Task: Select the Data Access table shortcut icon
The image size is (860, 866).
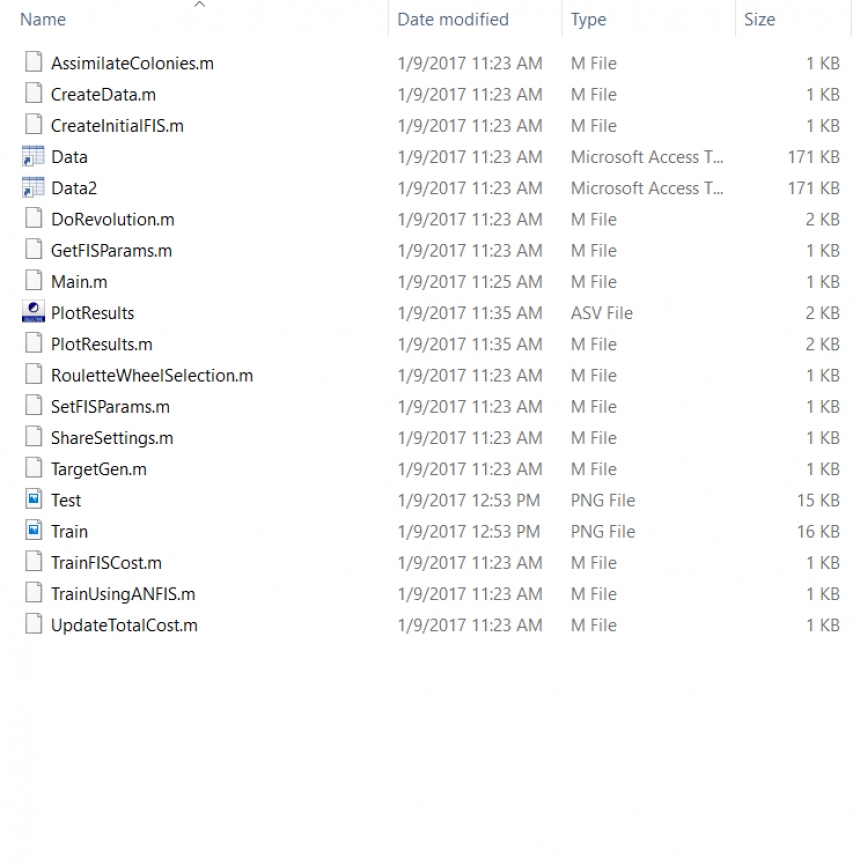Action: (33, 156)
